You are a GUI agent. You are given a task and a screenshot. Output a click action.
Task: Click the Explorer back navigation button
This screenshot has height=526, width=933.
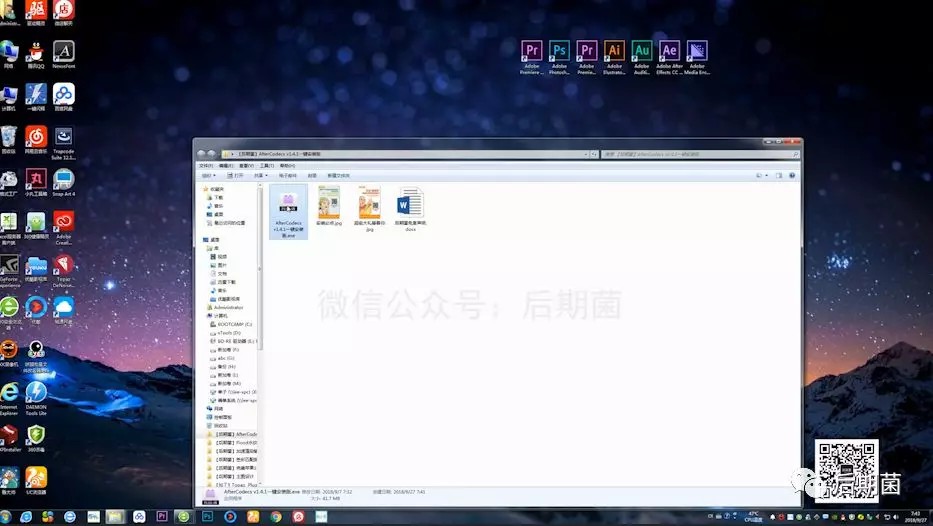tap(202, 154)
